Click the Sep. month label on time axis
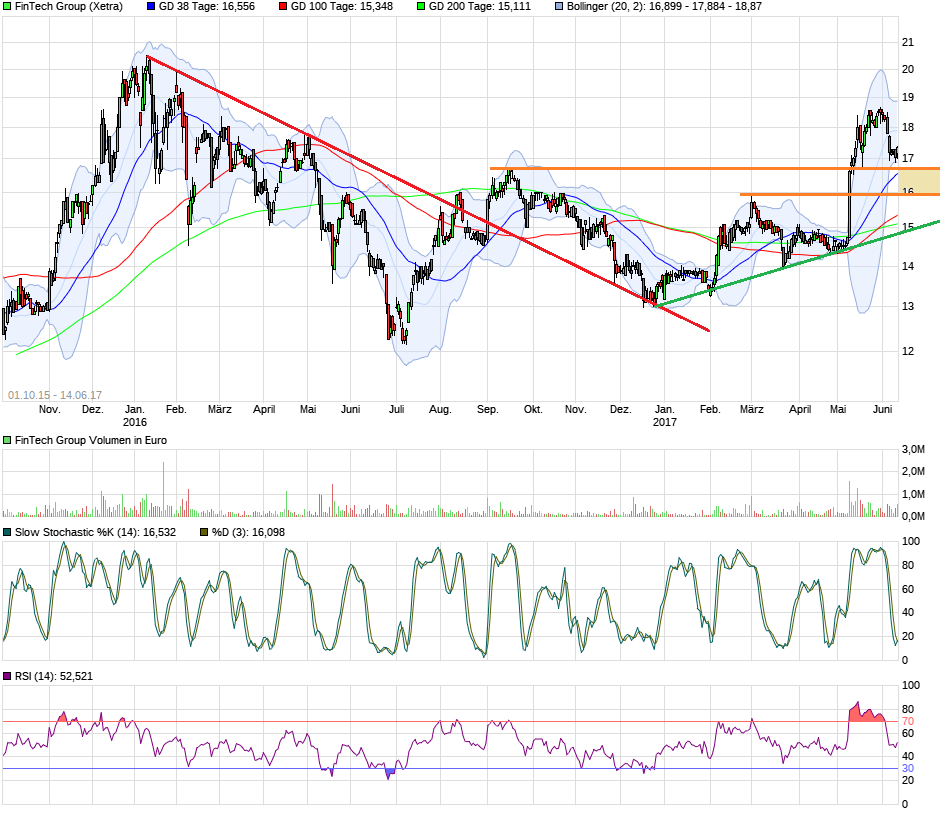 488,409
